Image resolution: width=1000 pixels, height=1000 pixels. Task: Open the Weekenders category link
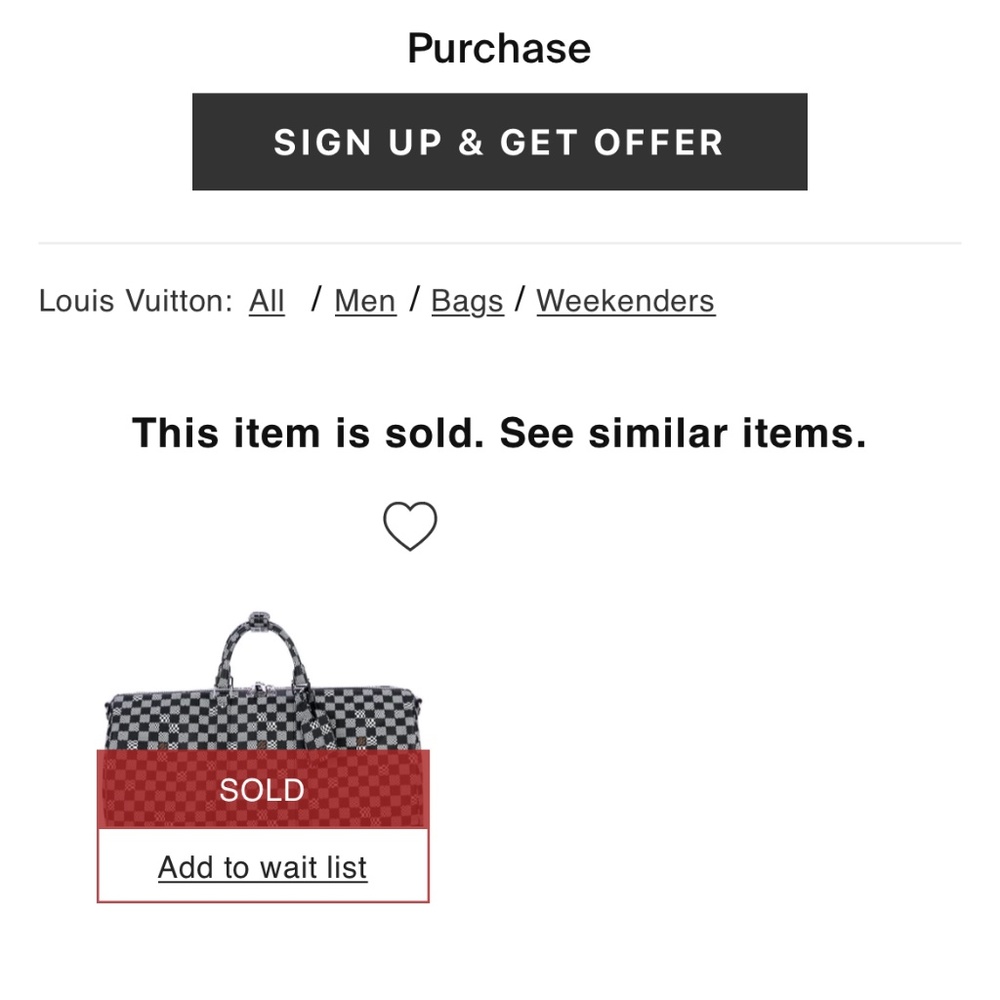(x=625, y=301)
